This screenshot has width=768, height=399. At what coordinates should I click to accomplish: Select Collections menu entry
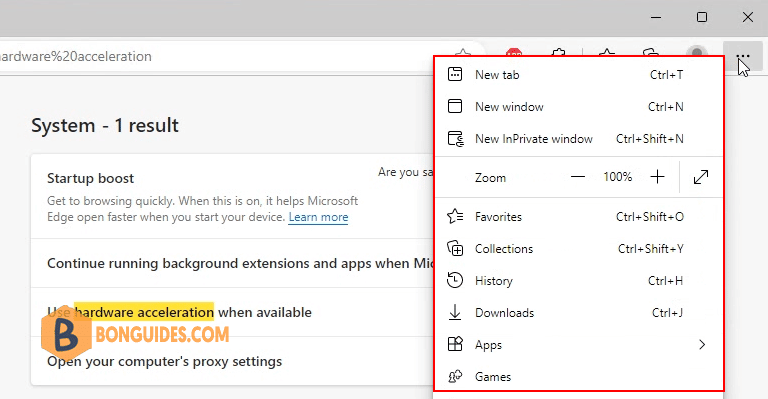pyautogui.click(x=579, y=249)
